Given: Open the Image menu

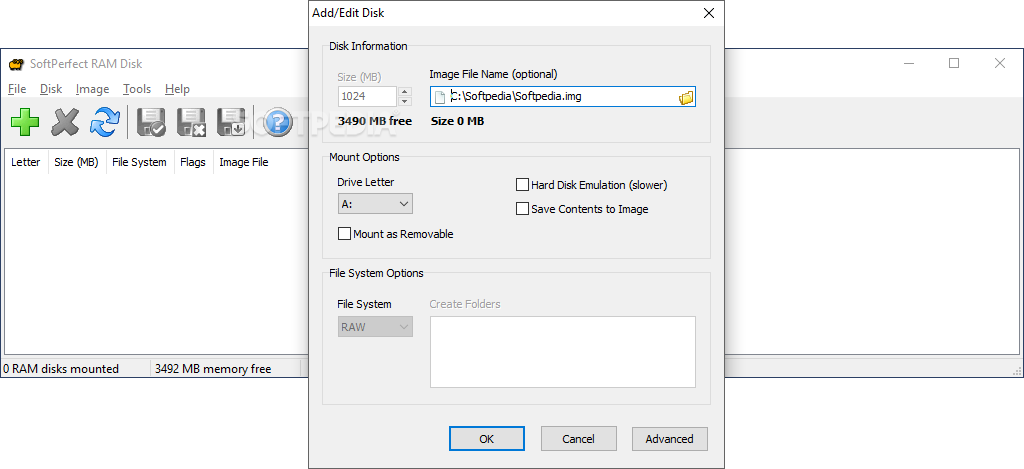Looking at the screenshot, I should [x=92, y=89].
